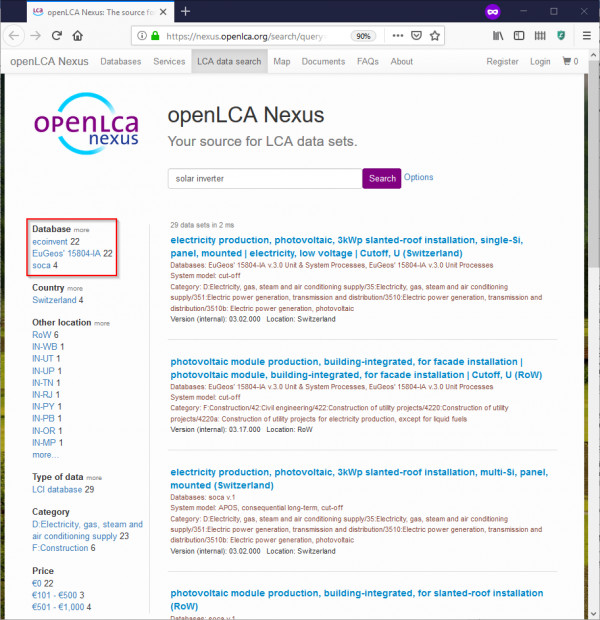This screenshot has width=600, height=620.
Task: Click the openLCA Nexus brand link
Action: click(x=49, y=61)
